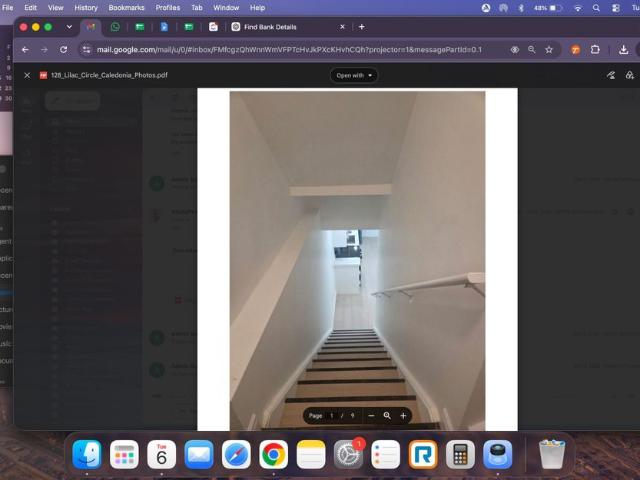This screenshot has height=480, width=640.
Task: Click the magnifier zoom reset icon
Action: 387,416
